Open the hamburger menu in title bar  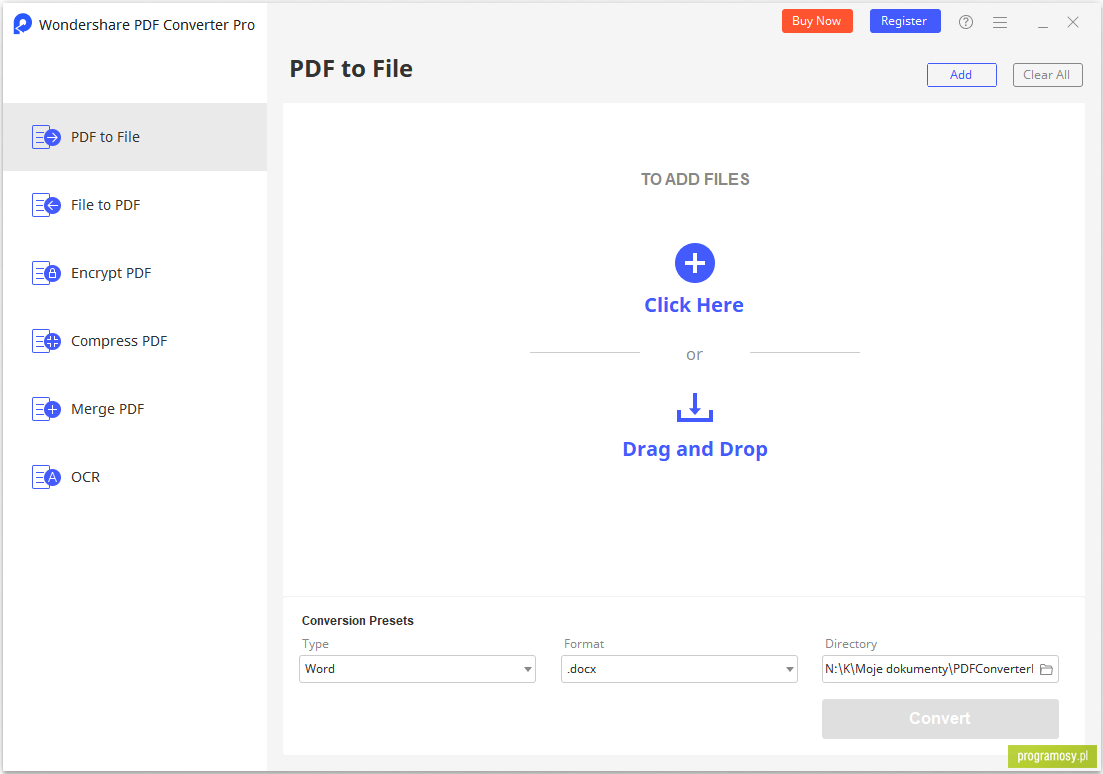click(1000, 23)
